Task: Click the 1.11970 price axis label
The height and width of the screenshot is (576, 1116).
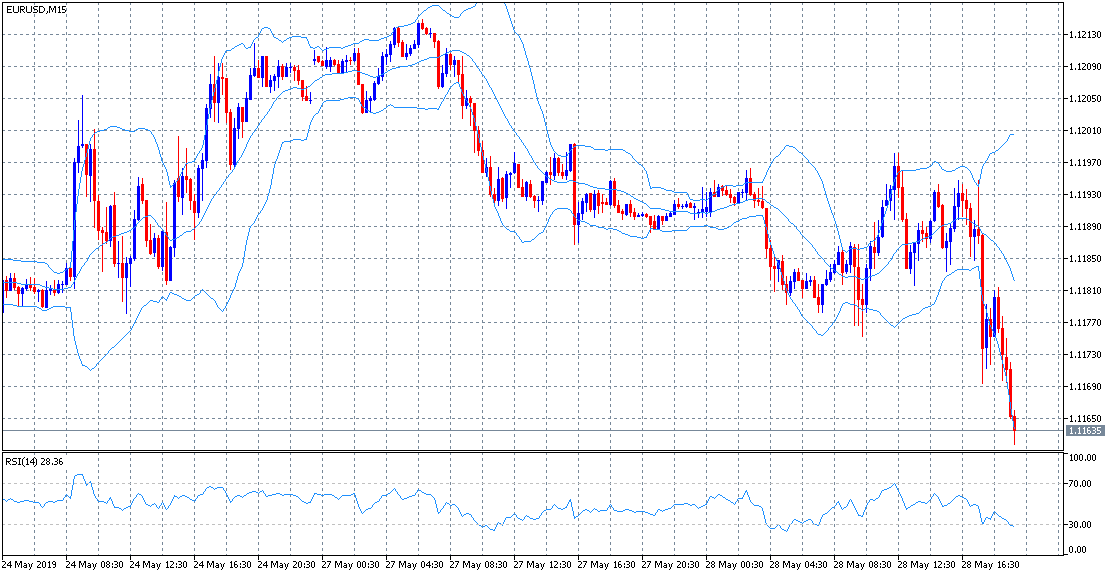Action: pos(1087,162)
